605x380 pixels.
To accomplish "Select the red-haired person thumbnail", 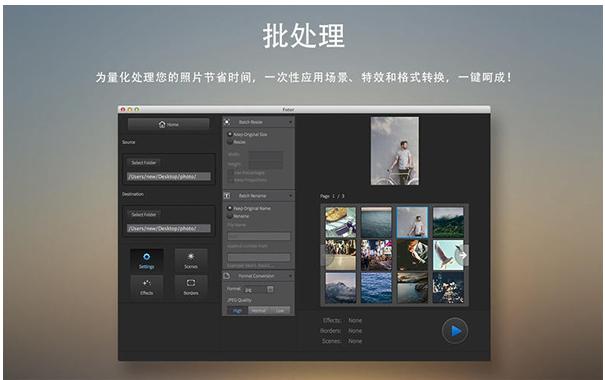I will (x=412, y=255).
